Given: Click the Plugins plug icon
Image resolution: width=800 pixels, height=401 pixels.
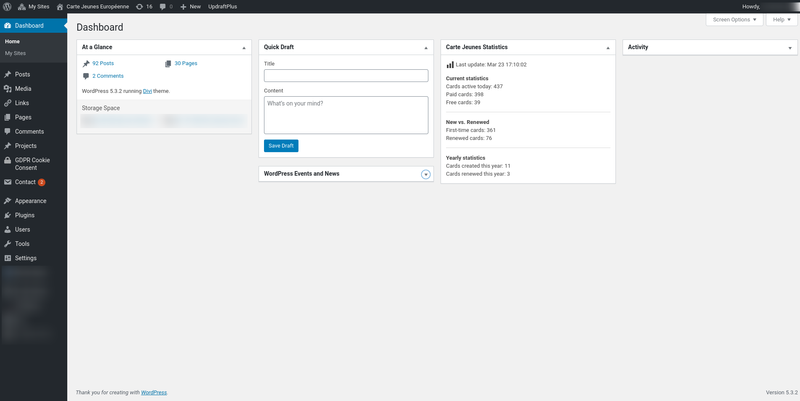Looking at the screenshot, I should (x=7, y=215).
